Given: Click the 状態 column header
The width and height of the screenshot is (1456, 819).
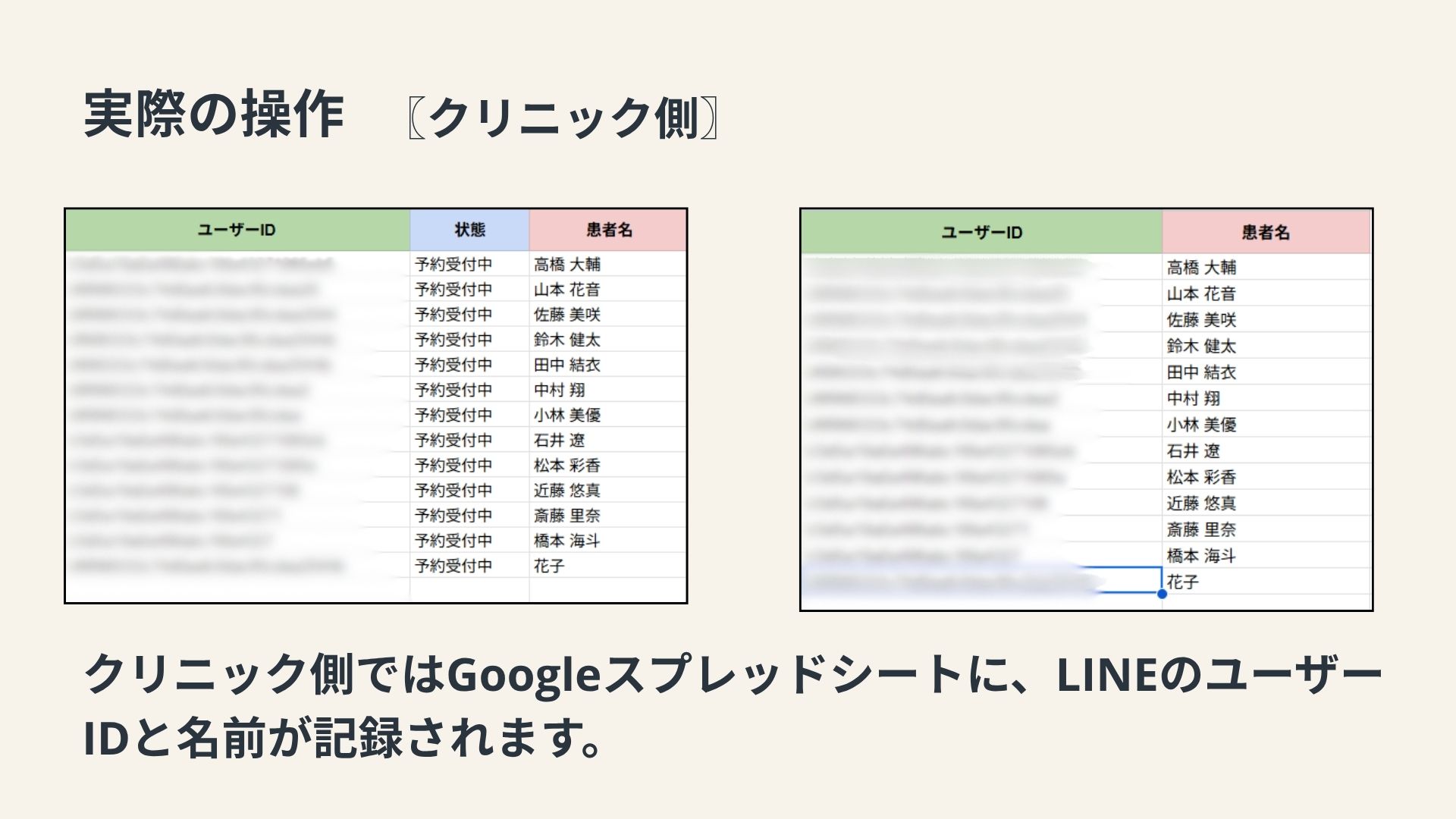Looking at the screenshot, I should (469, 230).
